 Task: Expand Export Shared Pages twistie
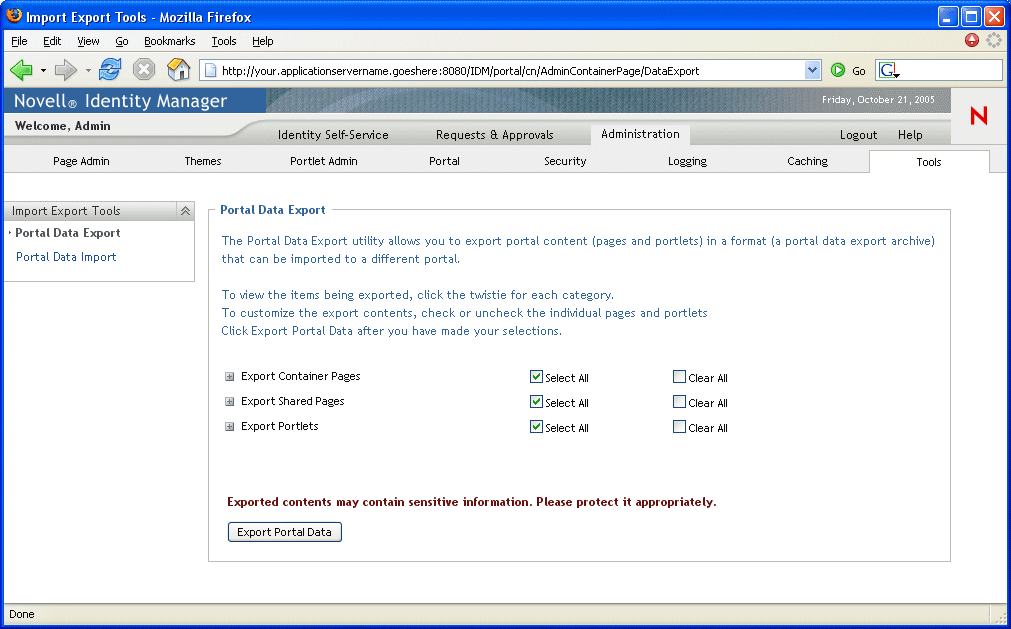229,402
